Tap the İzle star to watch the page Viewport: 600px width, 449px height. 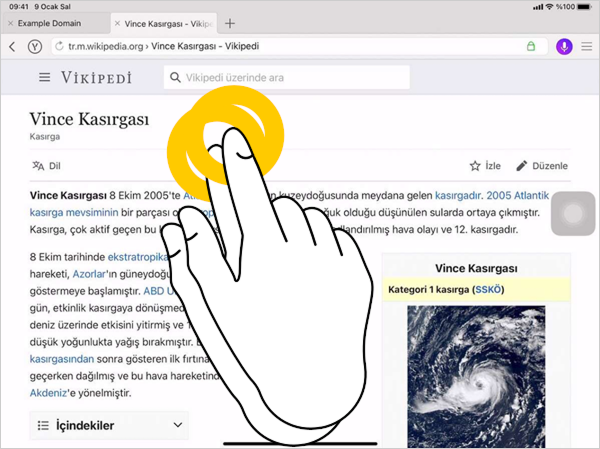click(485, 166)
